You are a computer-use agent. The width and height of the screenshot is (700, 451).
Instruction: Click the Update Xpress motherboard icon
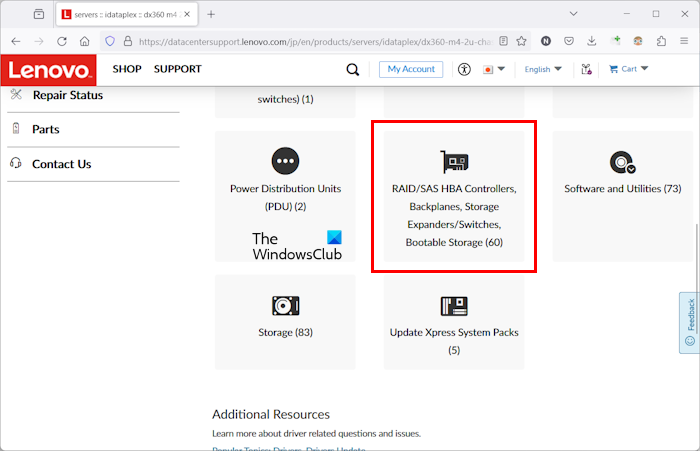454,306
